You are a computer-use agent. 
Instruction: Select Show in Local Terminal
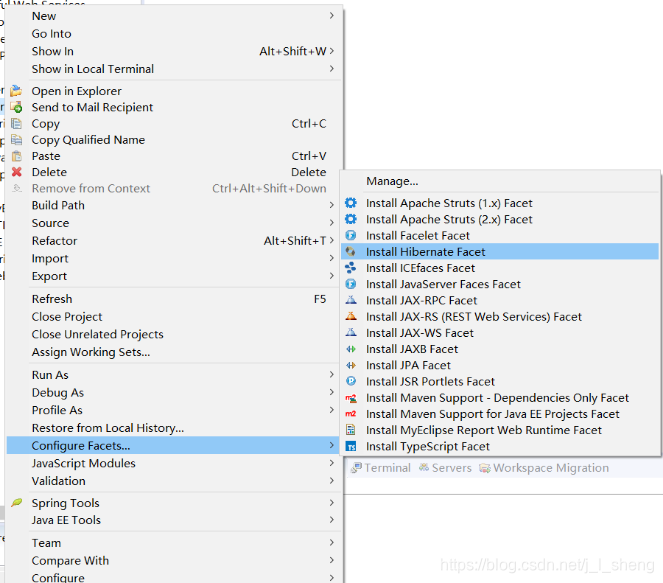point(173,69)
